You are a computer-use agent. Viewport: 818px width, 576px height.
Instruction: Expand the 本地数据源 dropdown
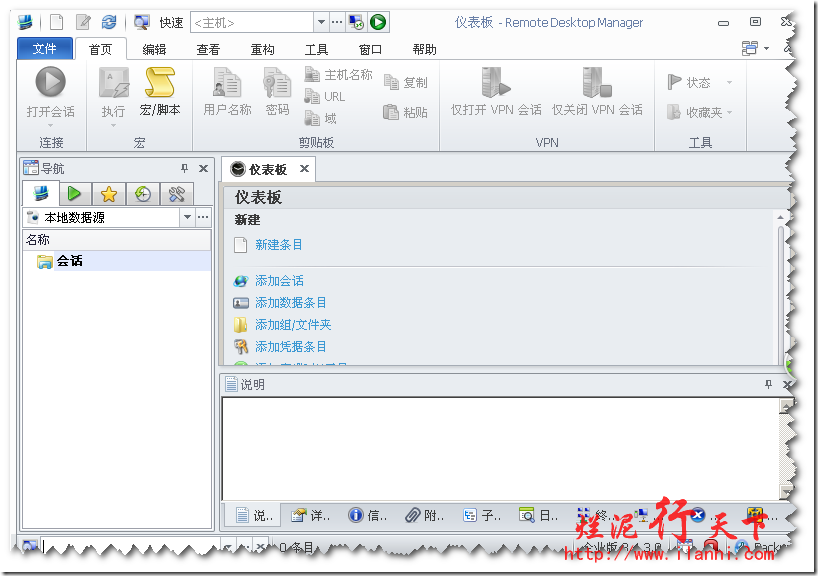click(x=187, y=217)
